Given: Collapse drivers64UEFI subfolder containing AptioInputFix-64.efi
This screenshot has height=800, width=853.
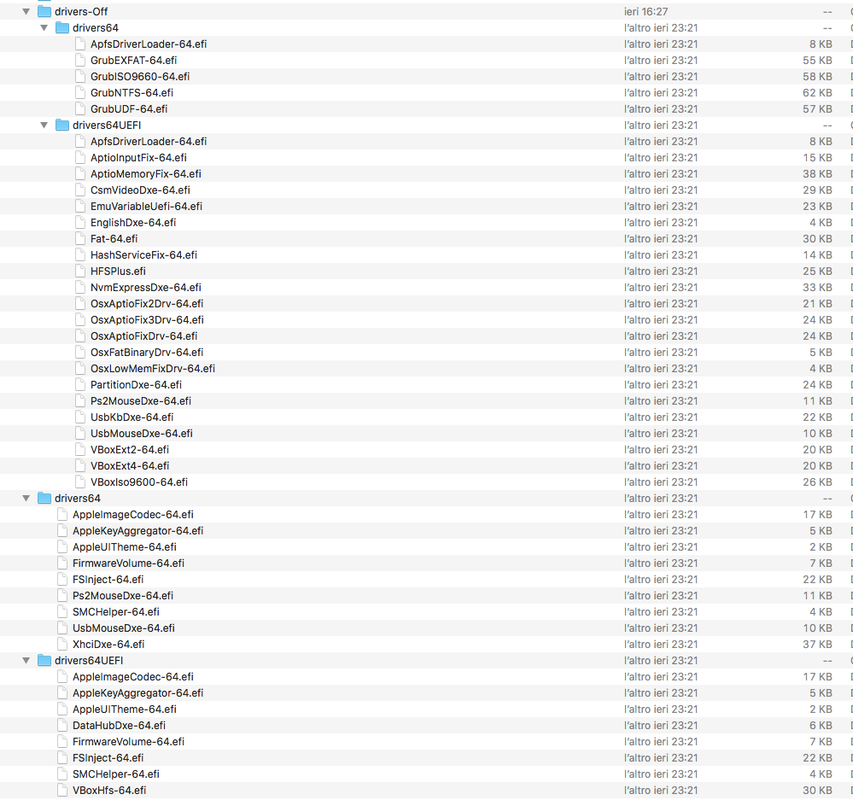Looking at the screenshot, I should tap(44, 125).
